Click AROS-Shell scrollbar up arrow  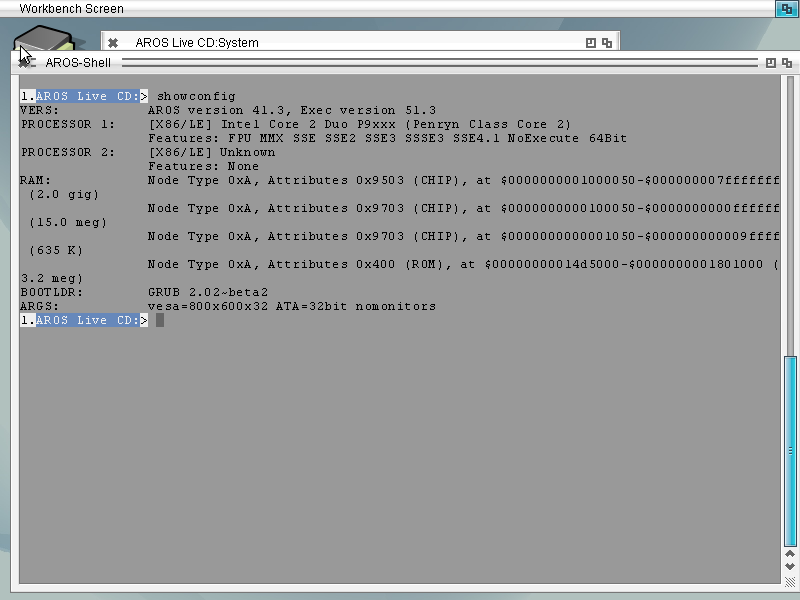[790, 554]
